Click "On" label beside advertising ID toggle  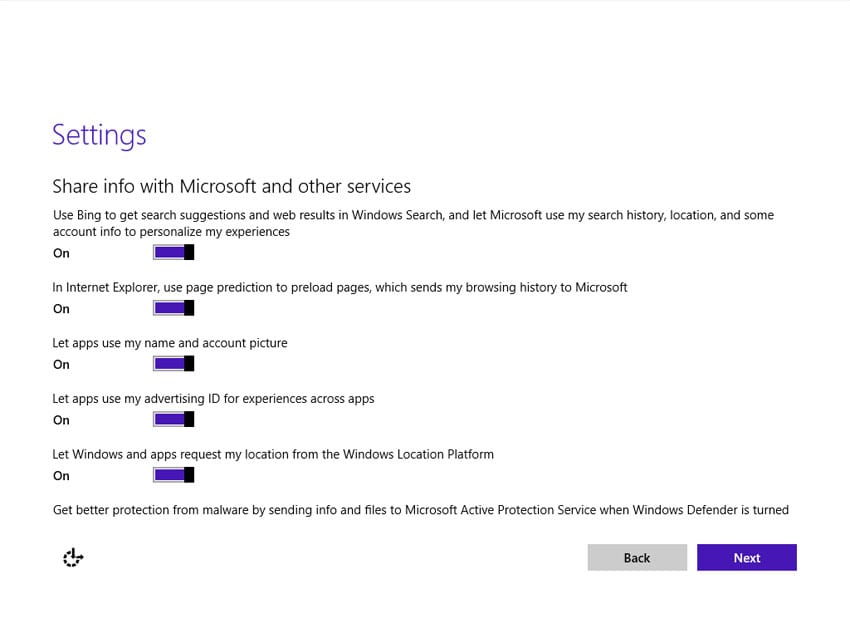(61, 420)
